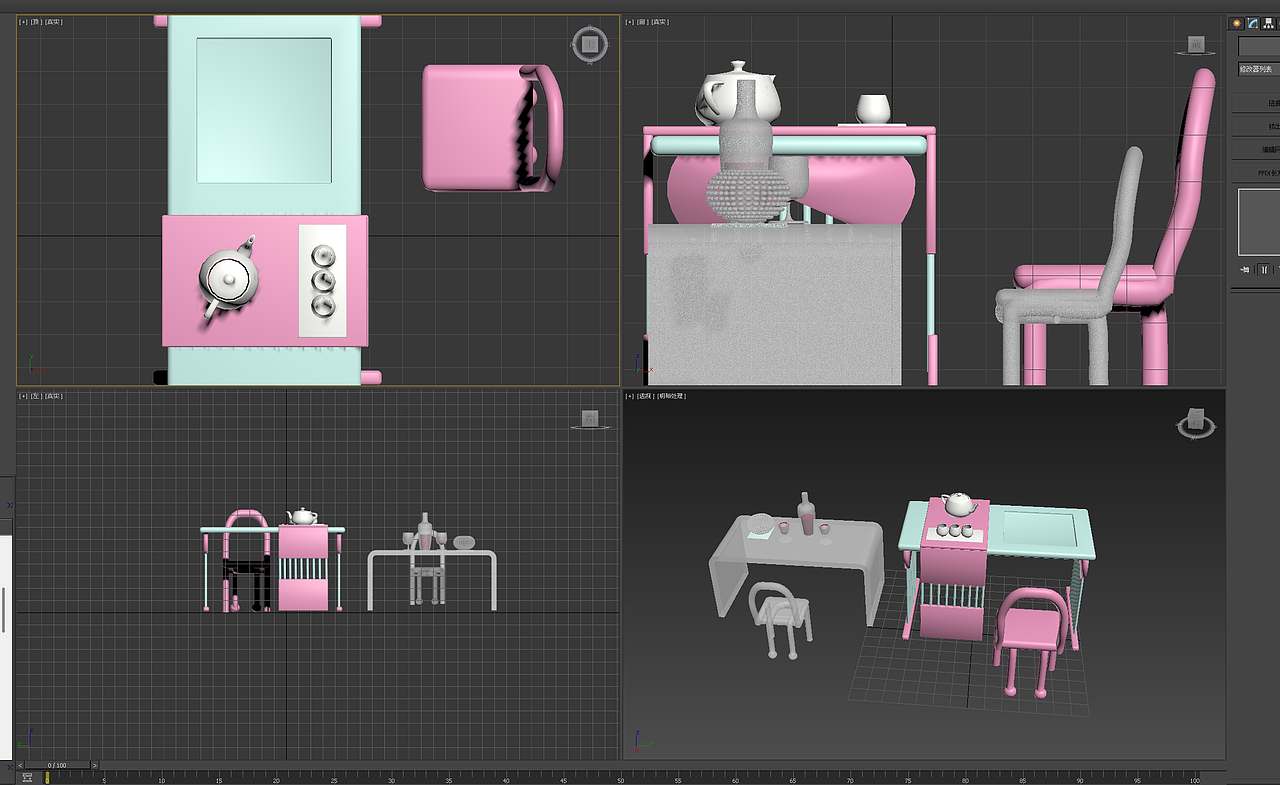
Task: Click frame 20 on the timeline track bar
Action: tap(276, 777)
